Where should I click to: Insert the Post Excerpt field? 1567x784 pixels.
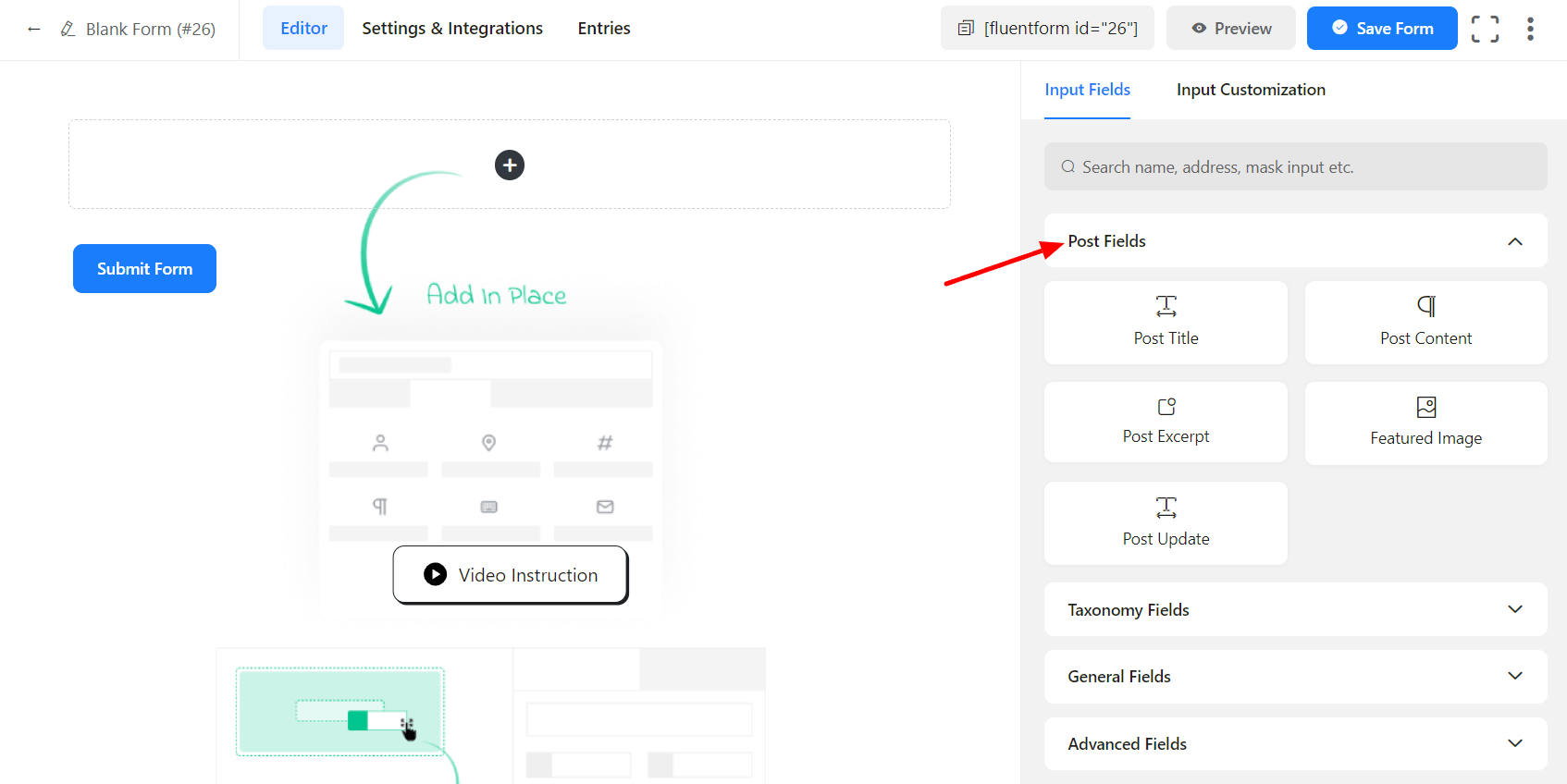[x=1166, y=422]
